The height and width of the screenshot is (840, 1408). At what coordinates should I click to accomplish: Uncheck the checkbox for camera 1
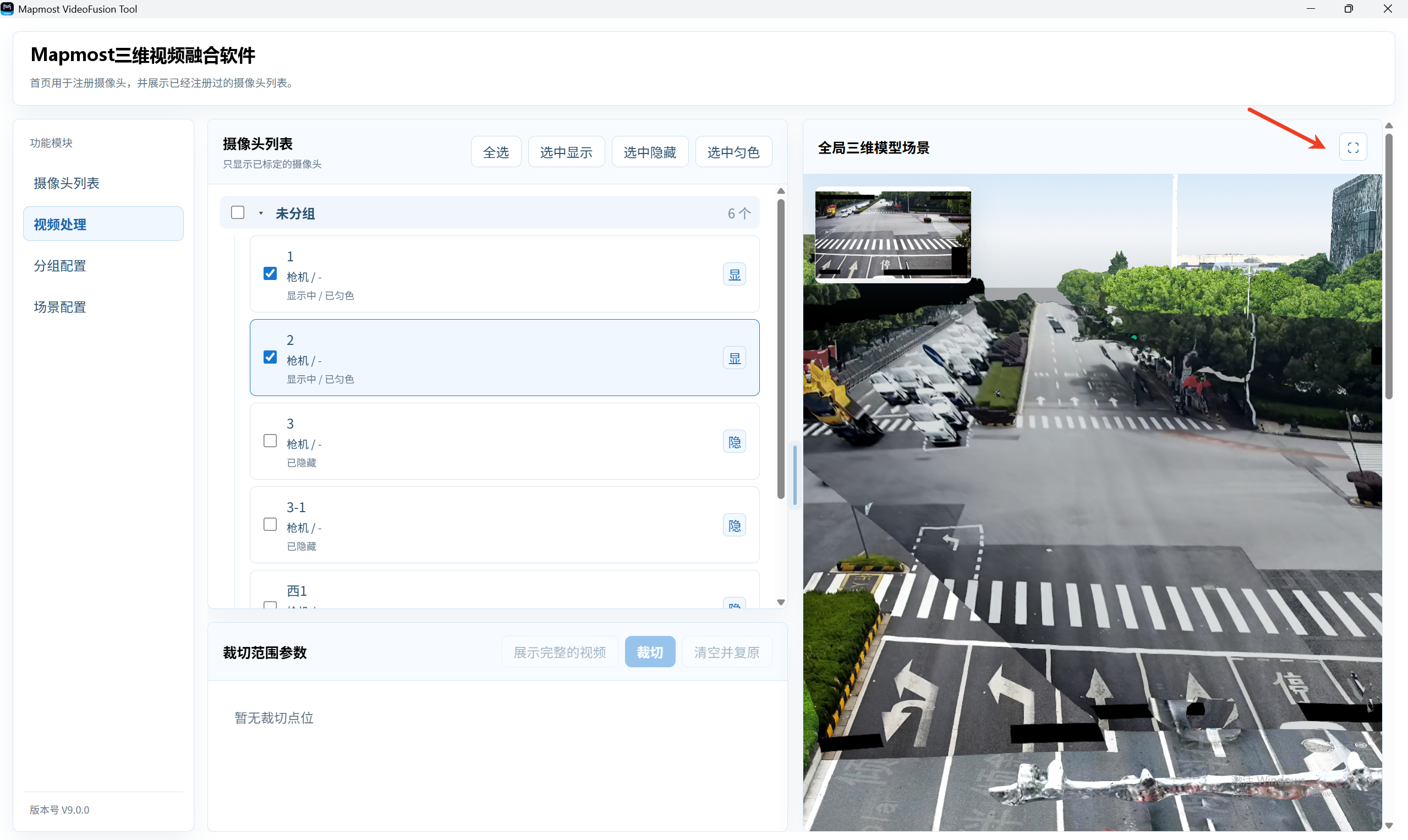tap(270, 273)
